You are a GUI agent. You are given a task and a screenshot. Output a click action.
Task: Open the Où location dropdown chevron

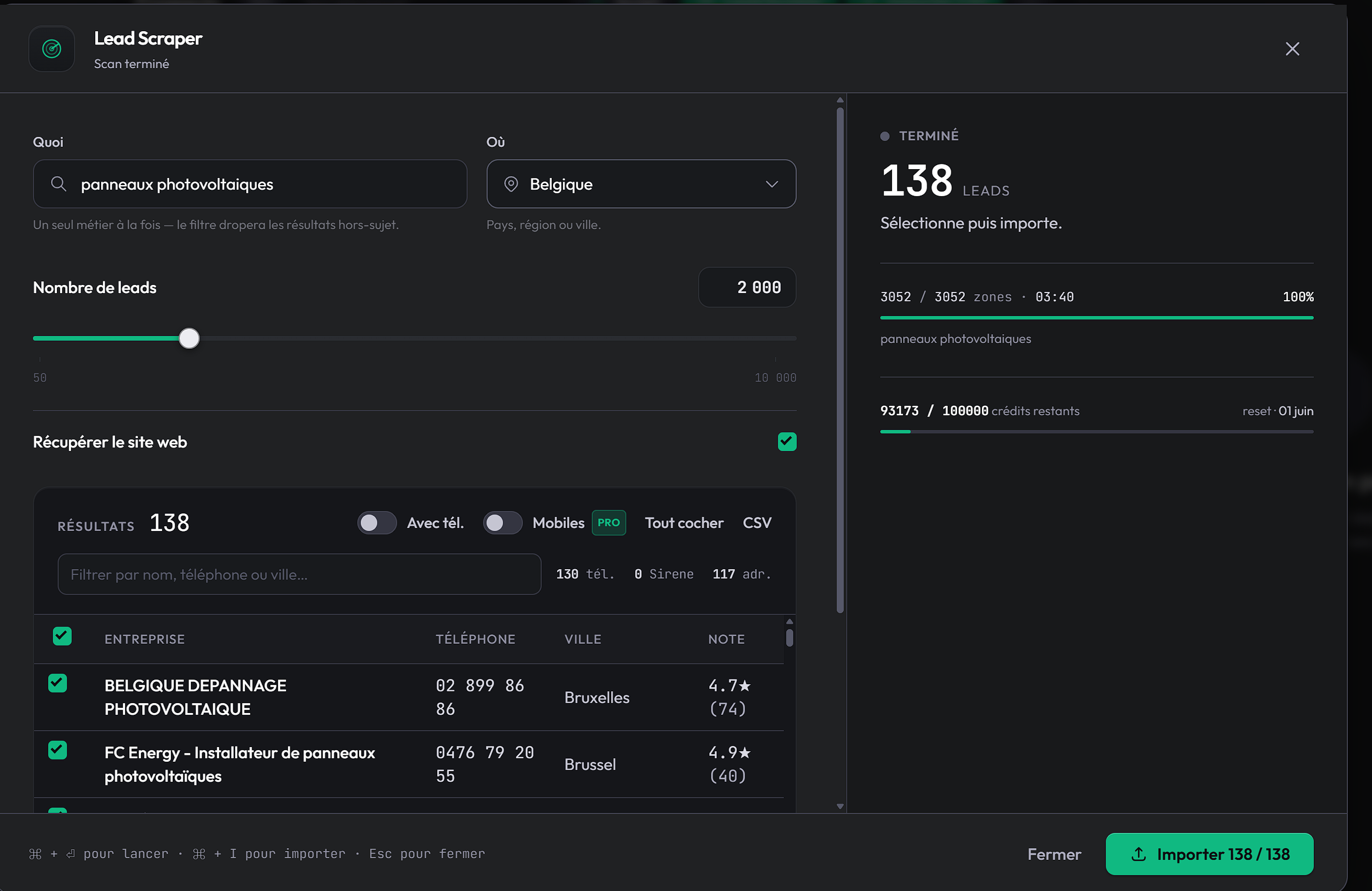point(771,184)
